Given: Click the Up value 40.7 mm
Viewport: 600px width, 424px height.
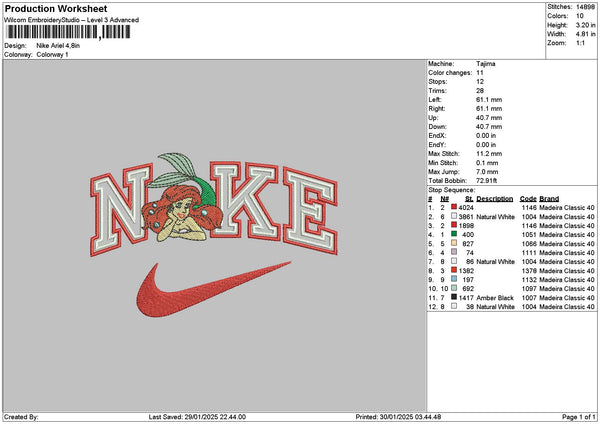Looking at the screenshot, I should pyautogui.click(x=489, y=117).
